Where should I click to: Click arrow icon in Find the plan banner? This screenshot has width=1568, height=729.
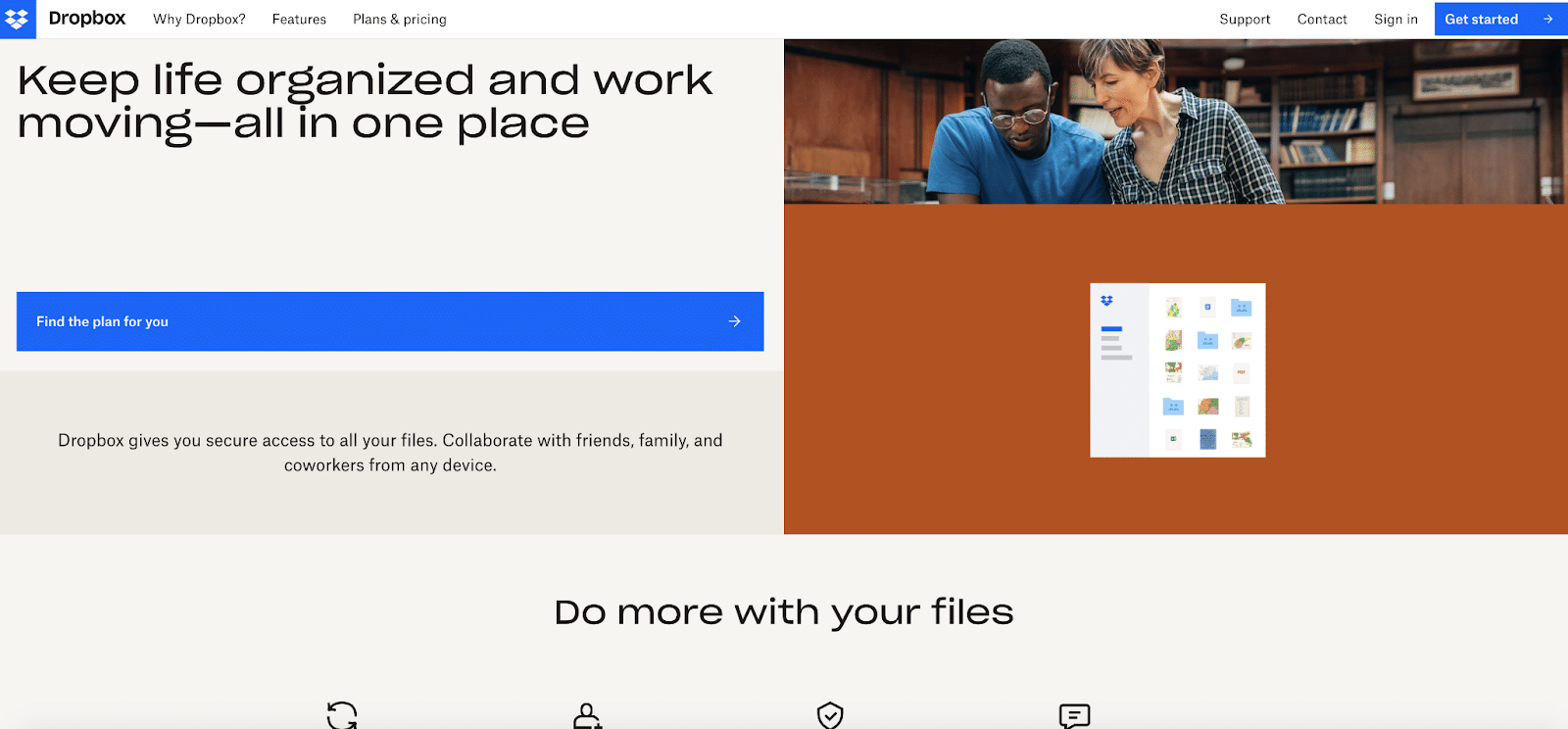coord(734,321)
